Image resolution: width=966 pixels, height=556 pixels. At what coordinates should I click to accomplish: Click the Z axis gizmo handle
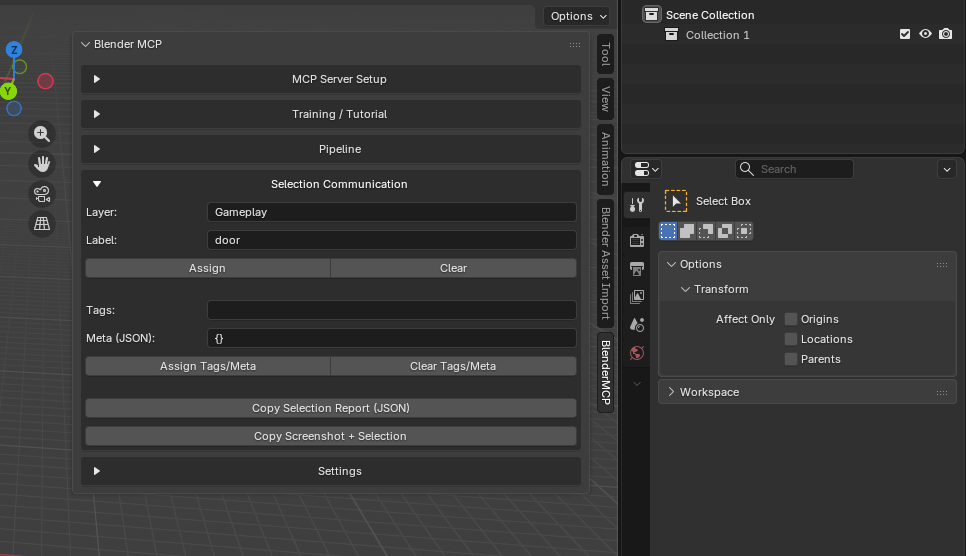[14, 50]
